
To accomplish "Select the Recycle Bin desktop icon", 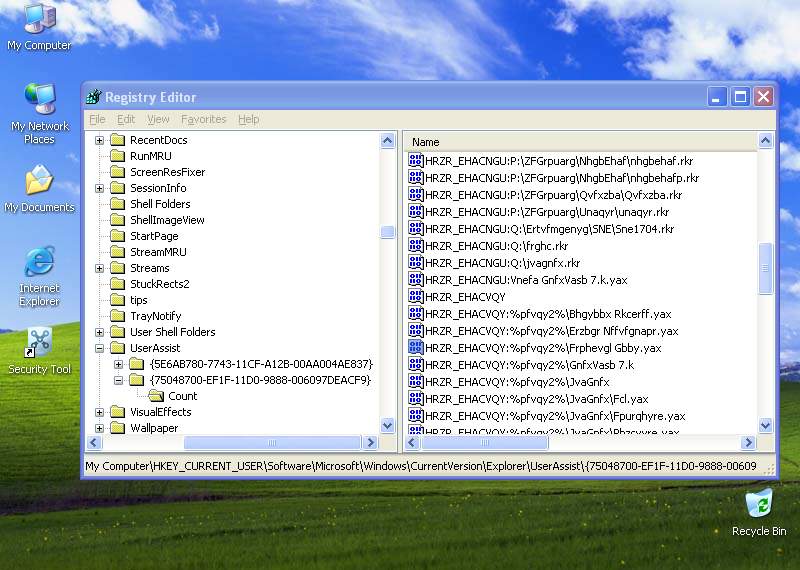I will pos(759,512).
